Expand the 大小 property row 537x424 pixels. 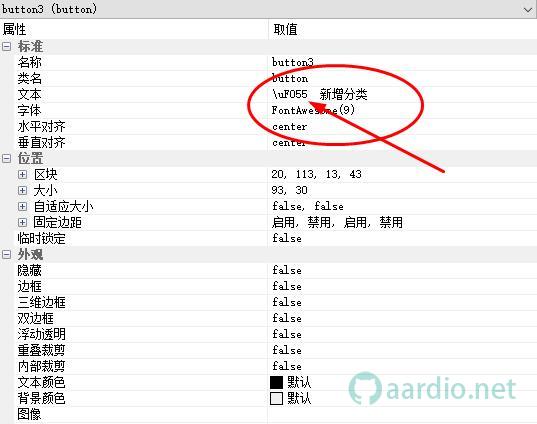click(22, 190)
